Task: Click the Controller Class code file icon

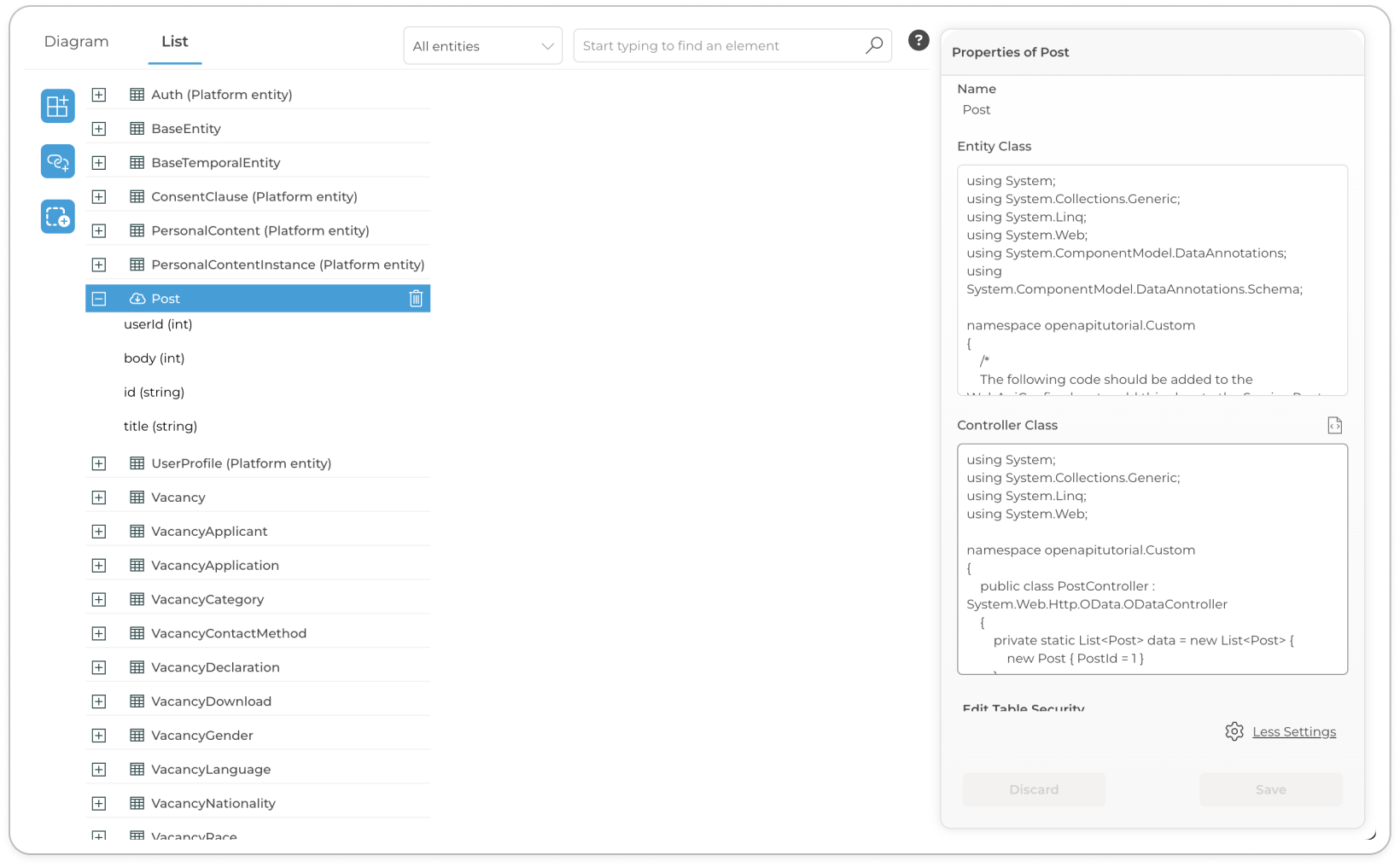Action: click(x=1335, y=425)
